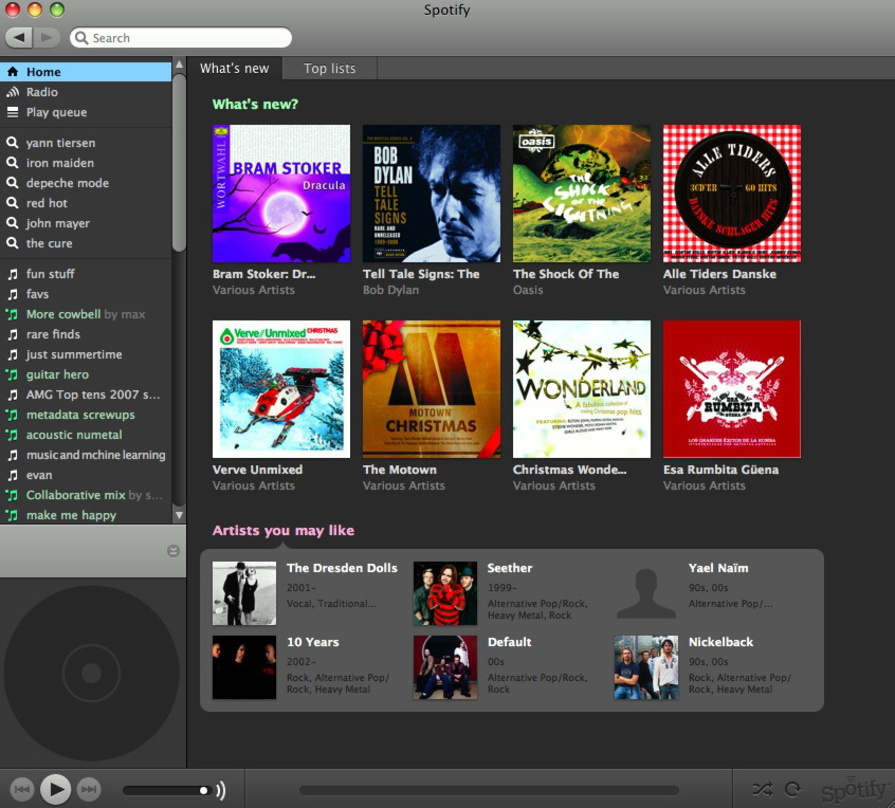The image size is (895, 808).
Task: Open the 'fun stuff' playlist
Action: click(x=86, y=274)
